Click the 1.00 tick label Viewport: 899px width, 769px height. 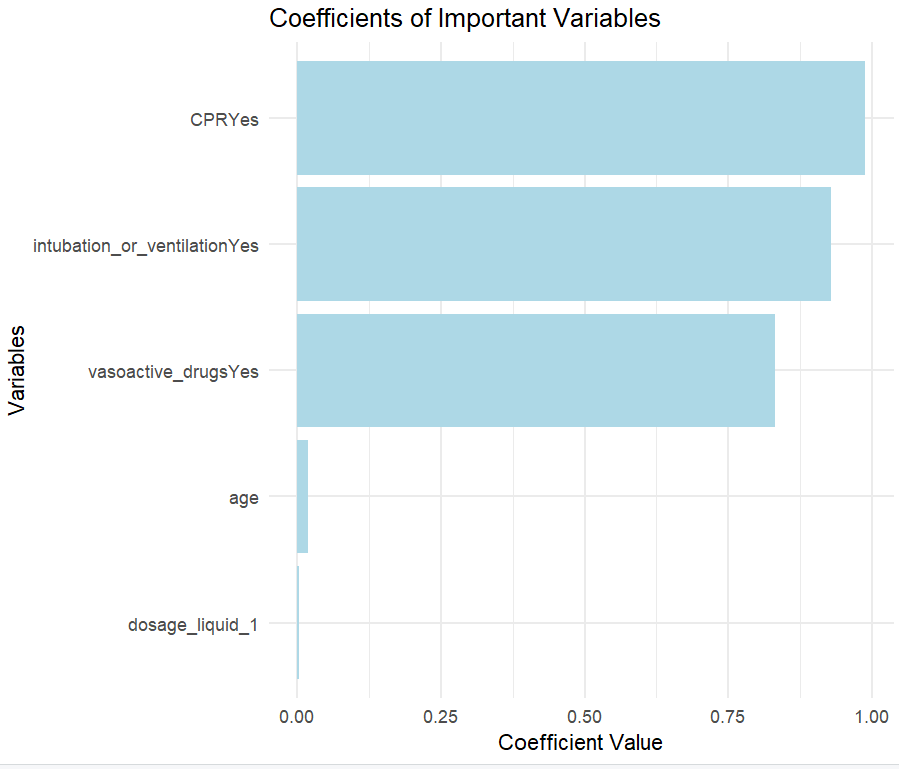tap(871, 717)
